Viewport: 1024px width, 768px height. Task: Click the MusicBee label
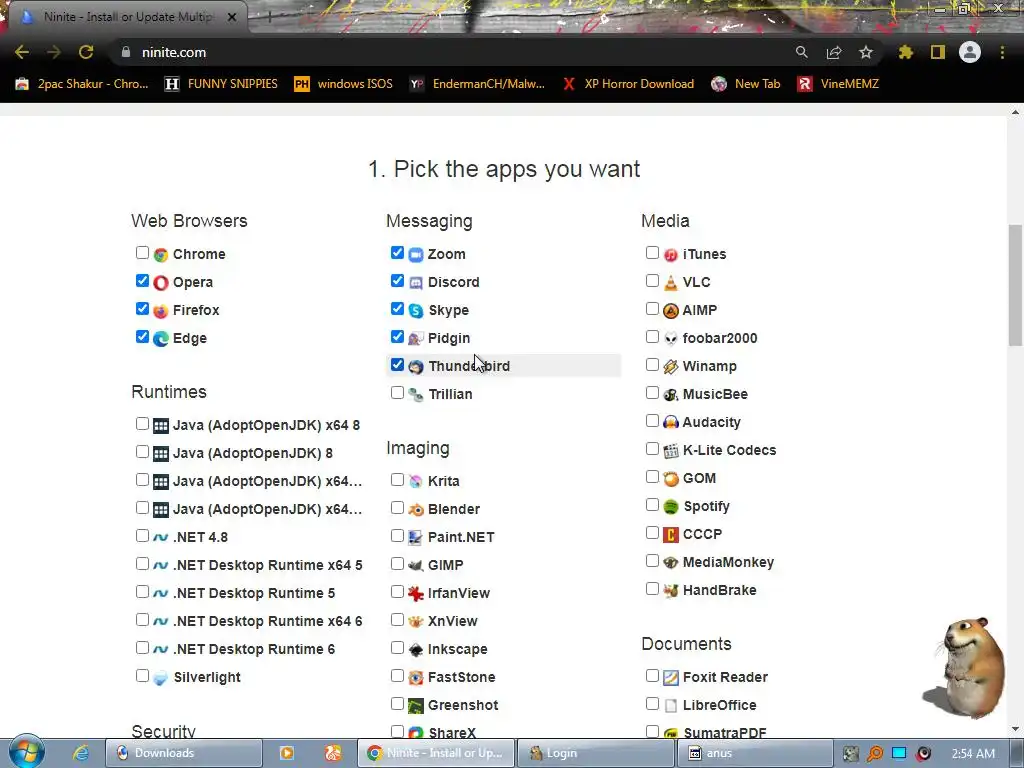coord(715,394)
